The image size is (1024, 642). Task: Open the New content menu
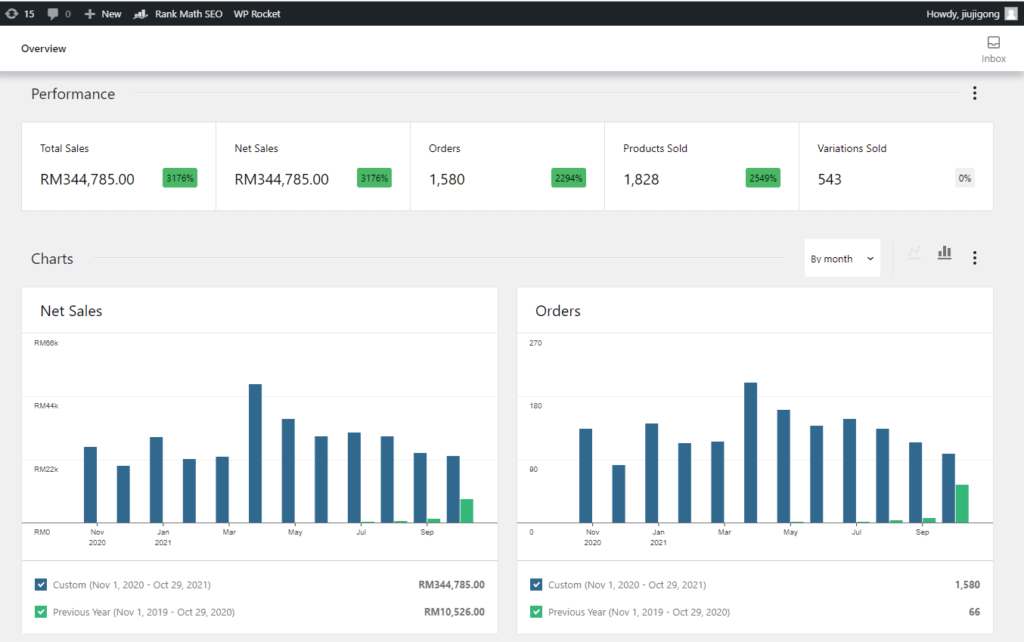coord(103,14)
